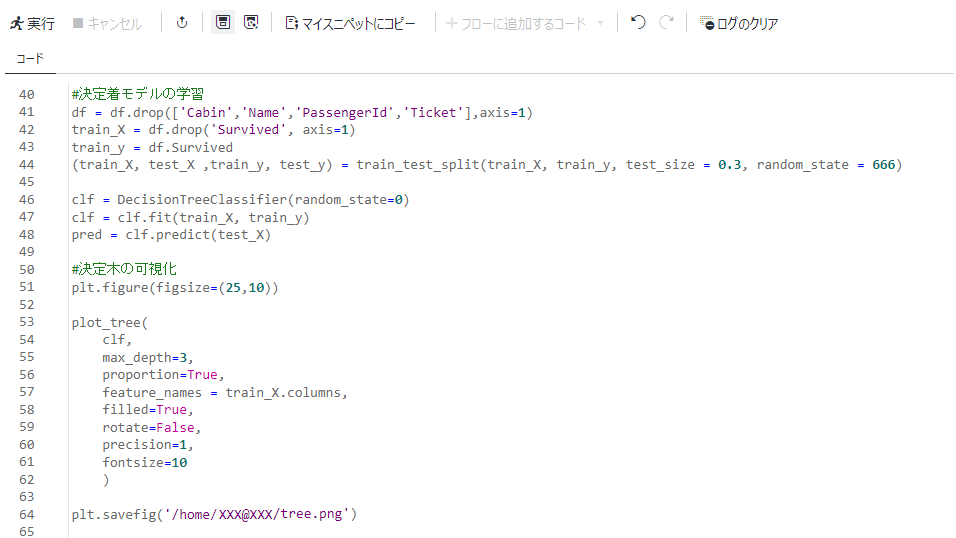
Task: Place cursor on the train_test_split line
Action: tap(487, 165)
